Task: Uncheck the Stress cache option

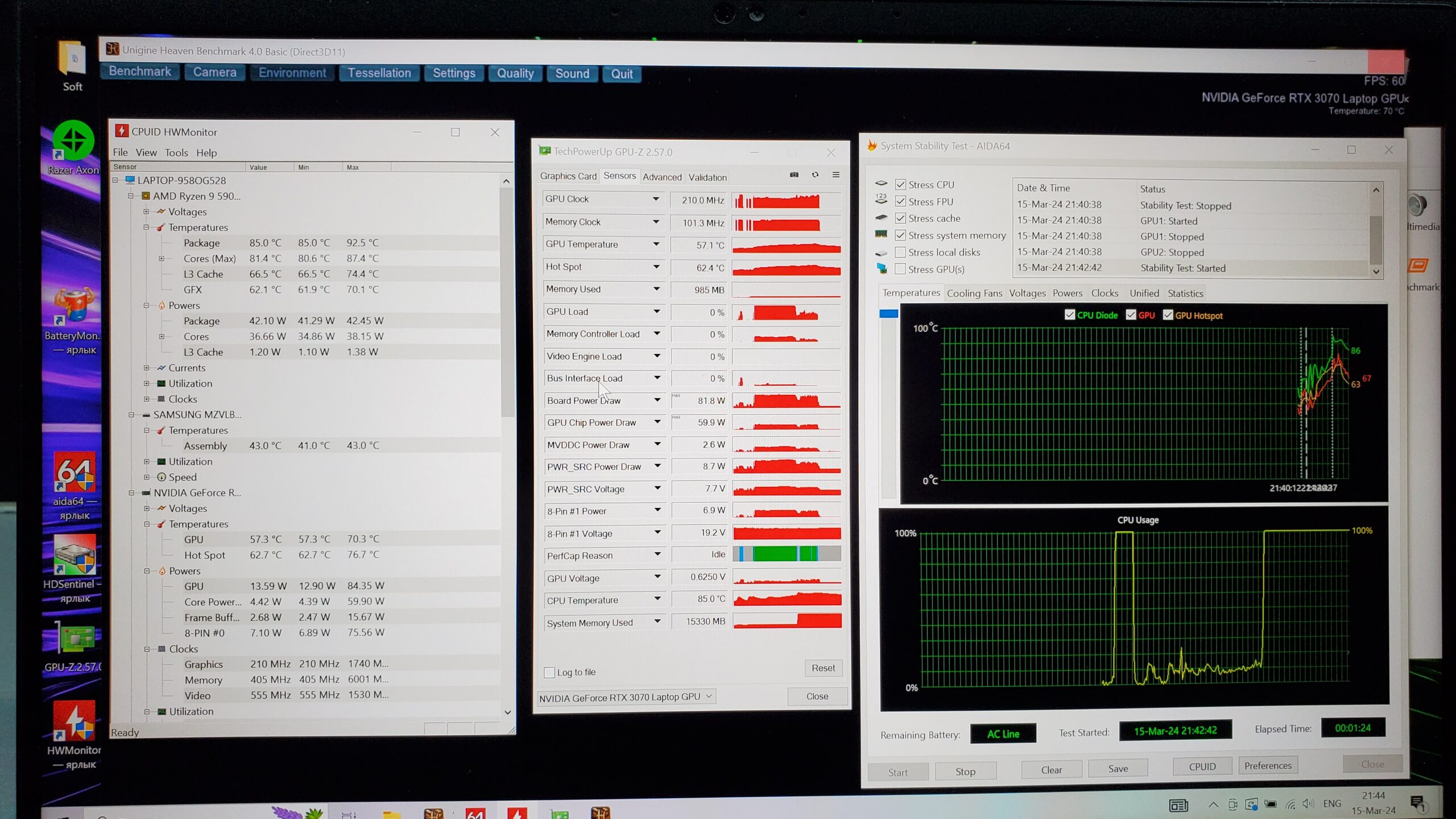Action: 900,218
